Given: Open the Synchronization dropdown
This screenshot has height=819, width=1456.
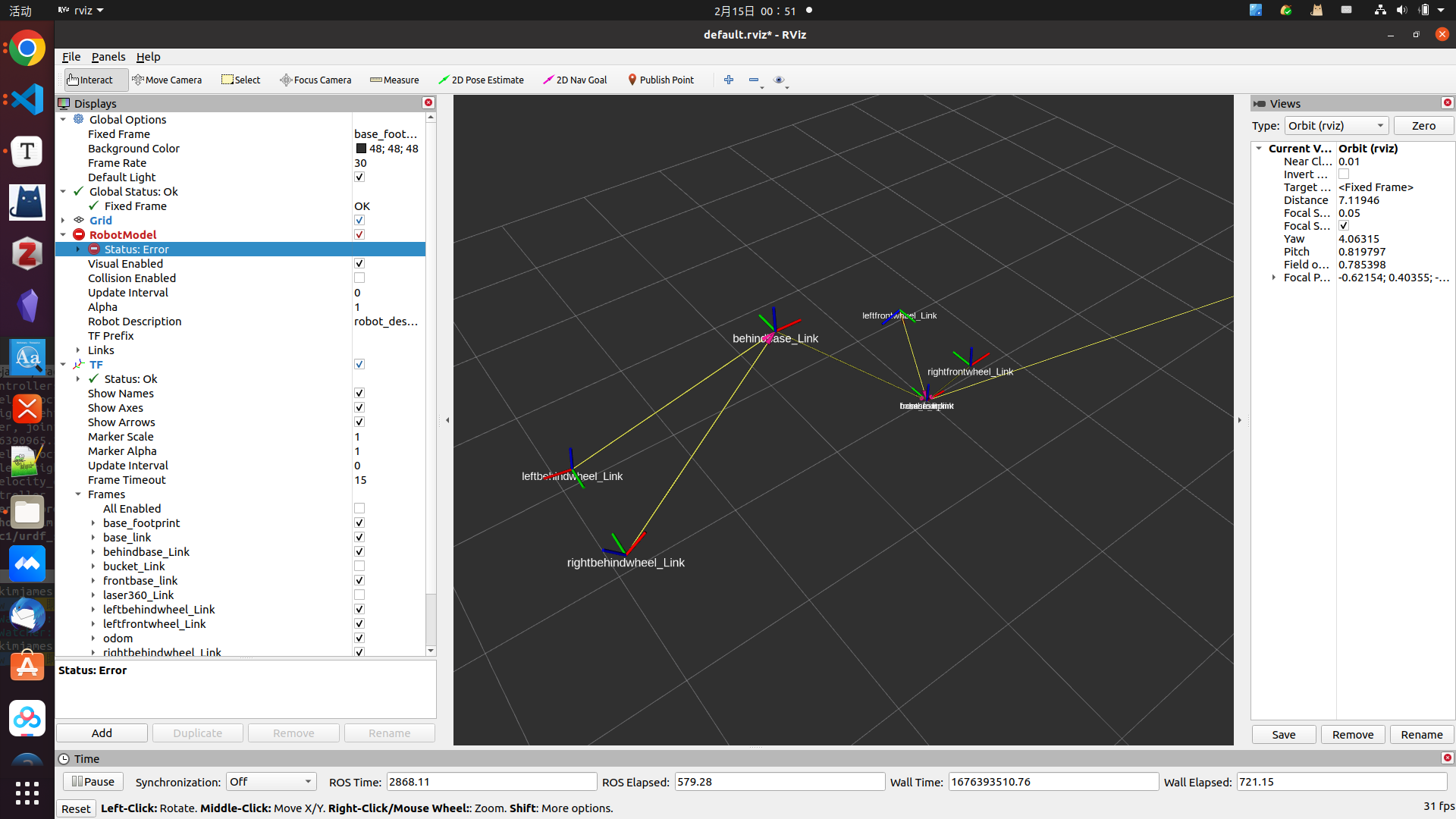Looking at the screenshot, I should pyautogui.click(x=271, y=782).
